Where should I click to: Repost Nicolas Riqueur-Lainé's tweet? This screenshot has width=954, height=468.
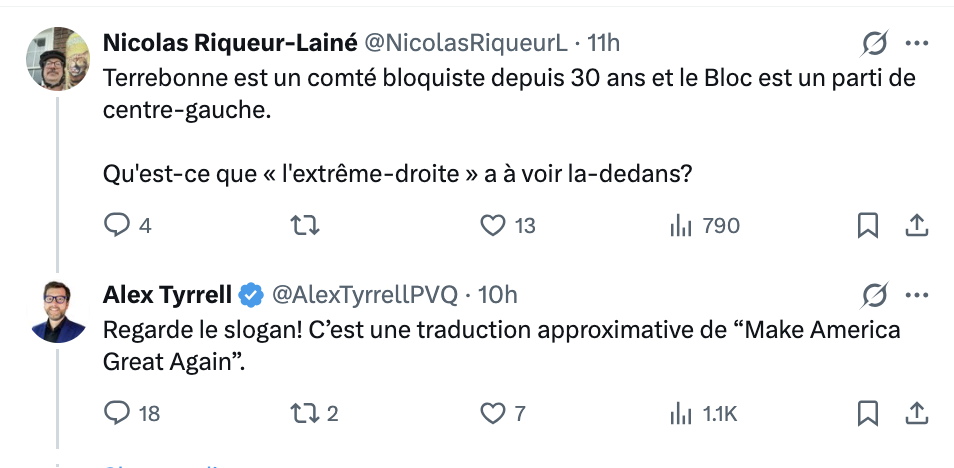tap(303, 226)
